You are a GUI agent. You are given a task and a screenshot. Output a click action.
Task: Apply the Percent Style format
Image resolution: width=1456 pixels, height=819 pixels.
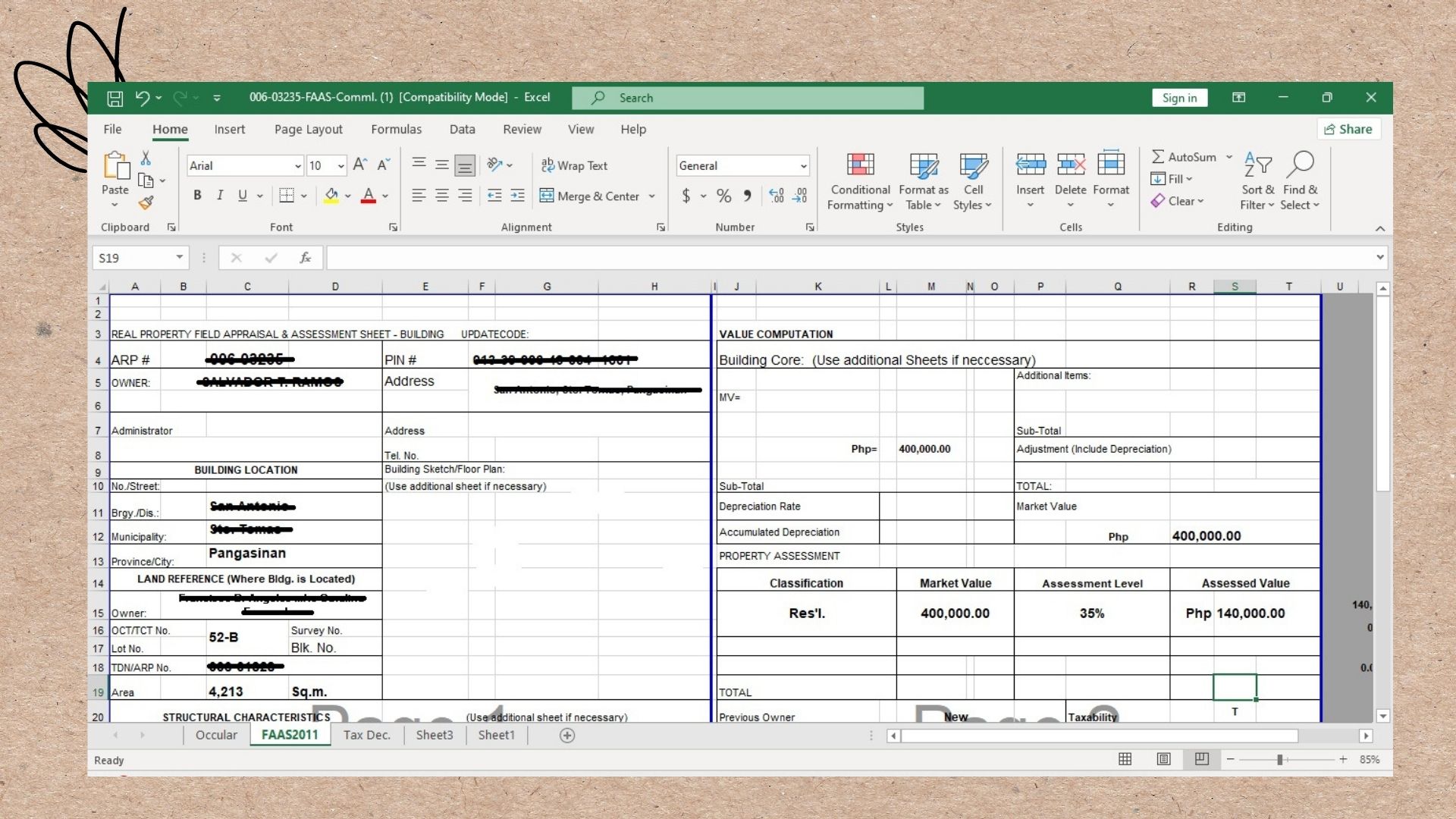[723, 196]
